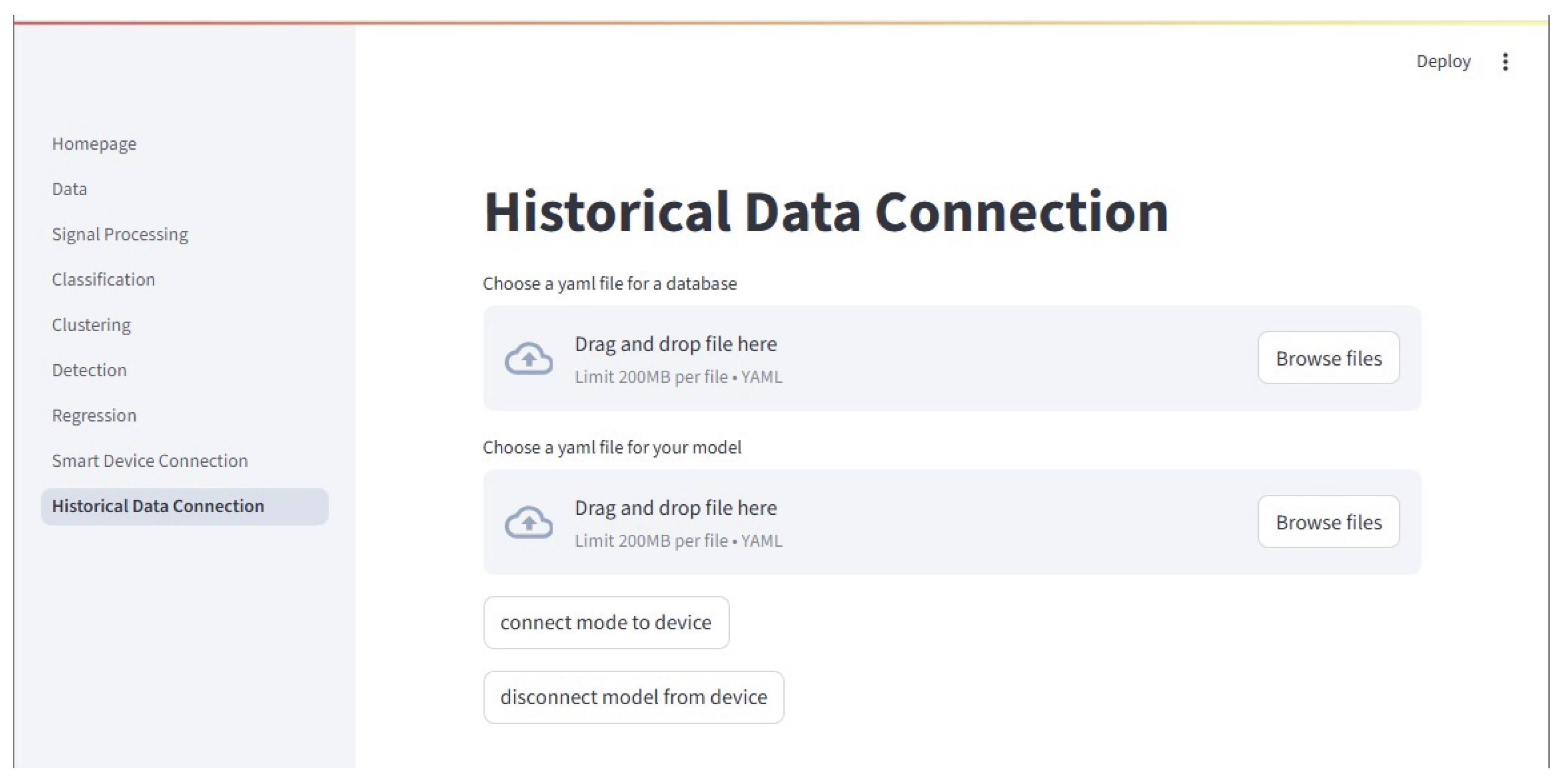Click the model yaml drop zone
The image size is (1561, 784).
pyautogui.click(x=909, y=522)
